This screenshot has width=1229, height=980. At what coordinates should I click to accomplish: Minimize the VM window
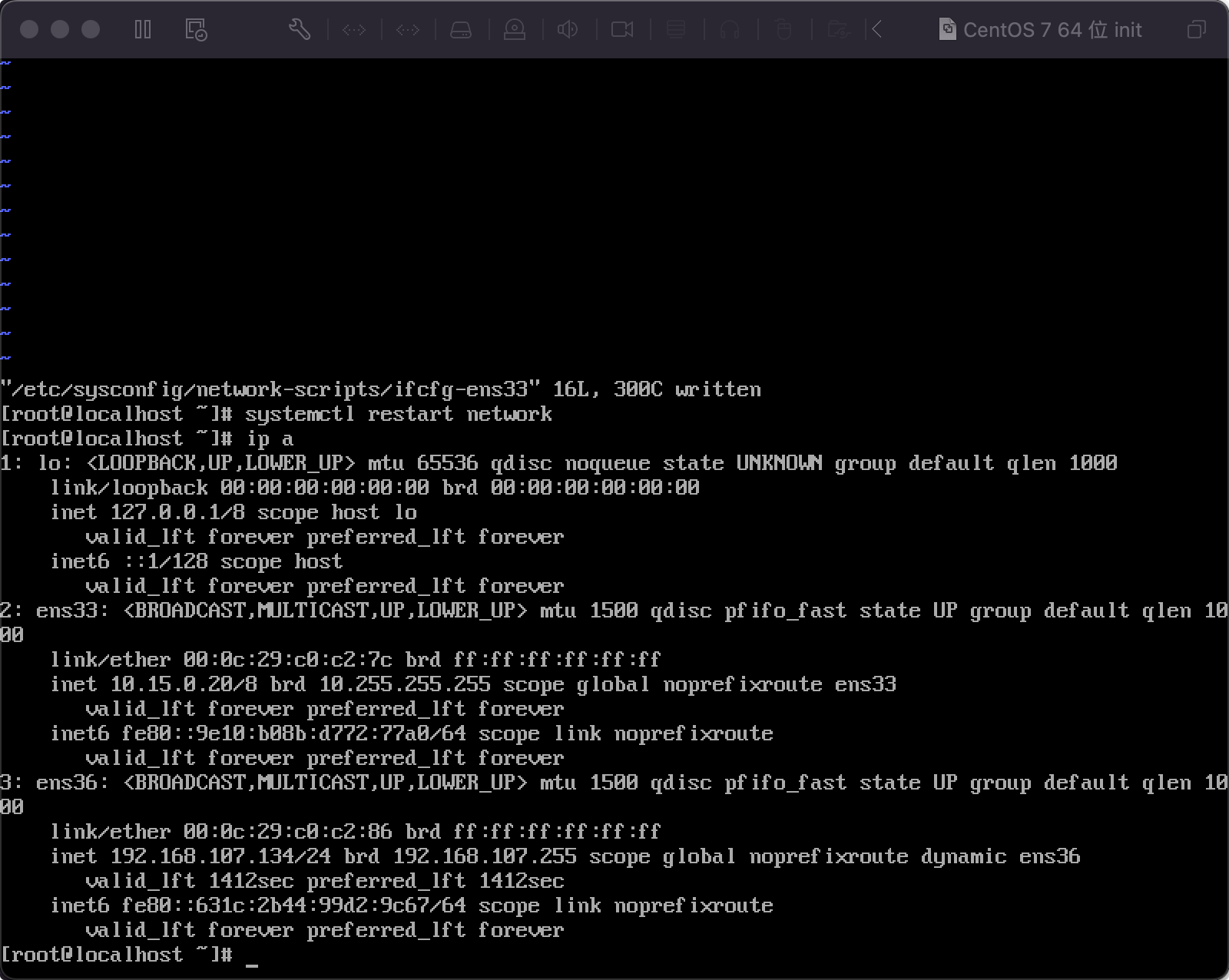pyautogui.click(x=60, y=29)
